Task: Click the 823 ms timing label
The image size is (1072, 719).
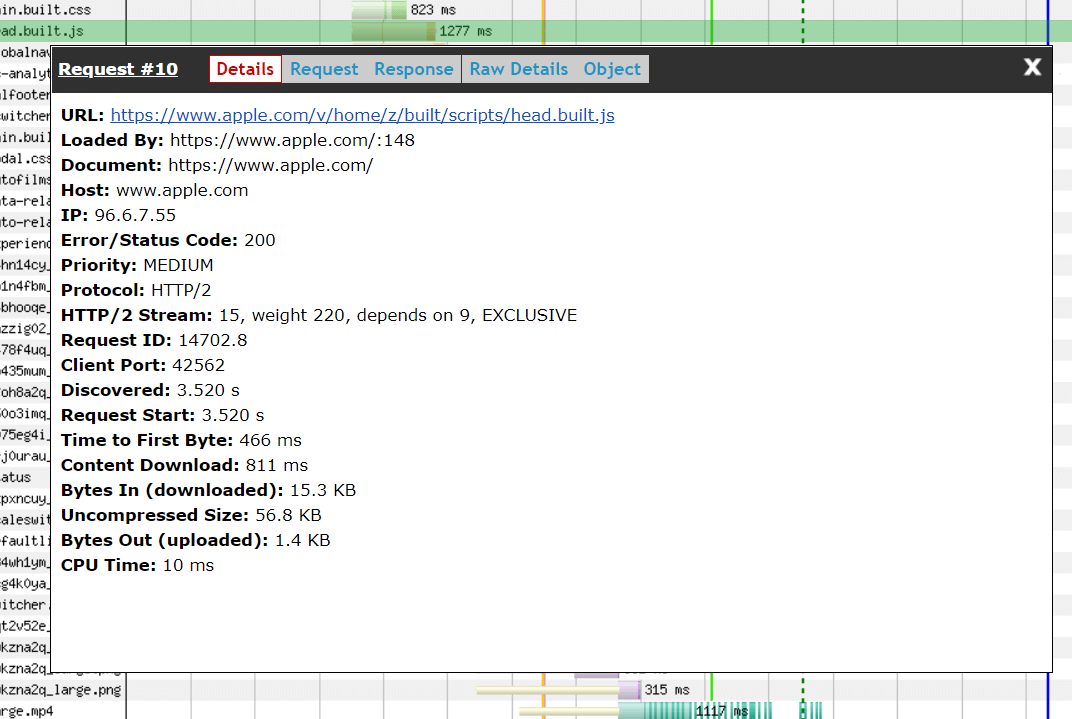Action: pos(433,10)
